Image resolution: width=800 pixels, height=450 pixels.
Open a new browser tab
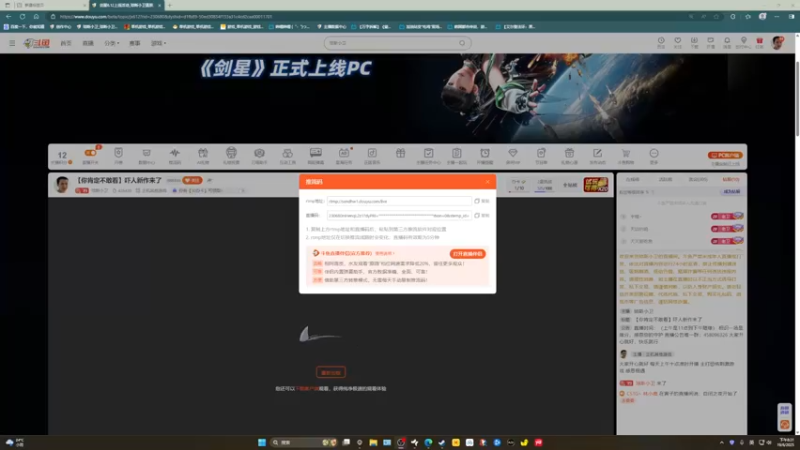pos(170,5)
